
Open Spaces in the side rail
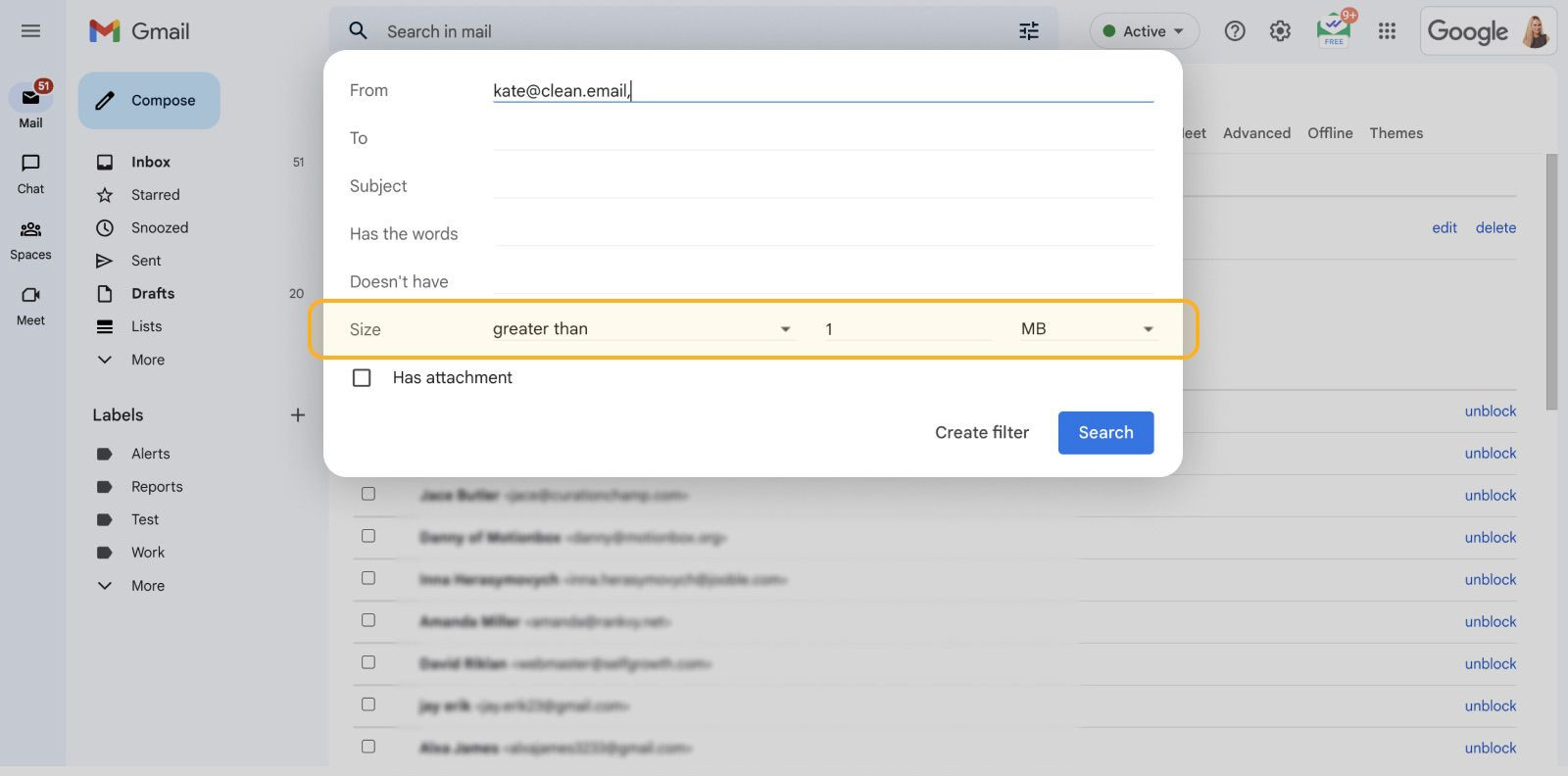30,240
